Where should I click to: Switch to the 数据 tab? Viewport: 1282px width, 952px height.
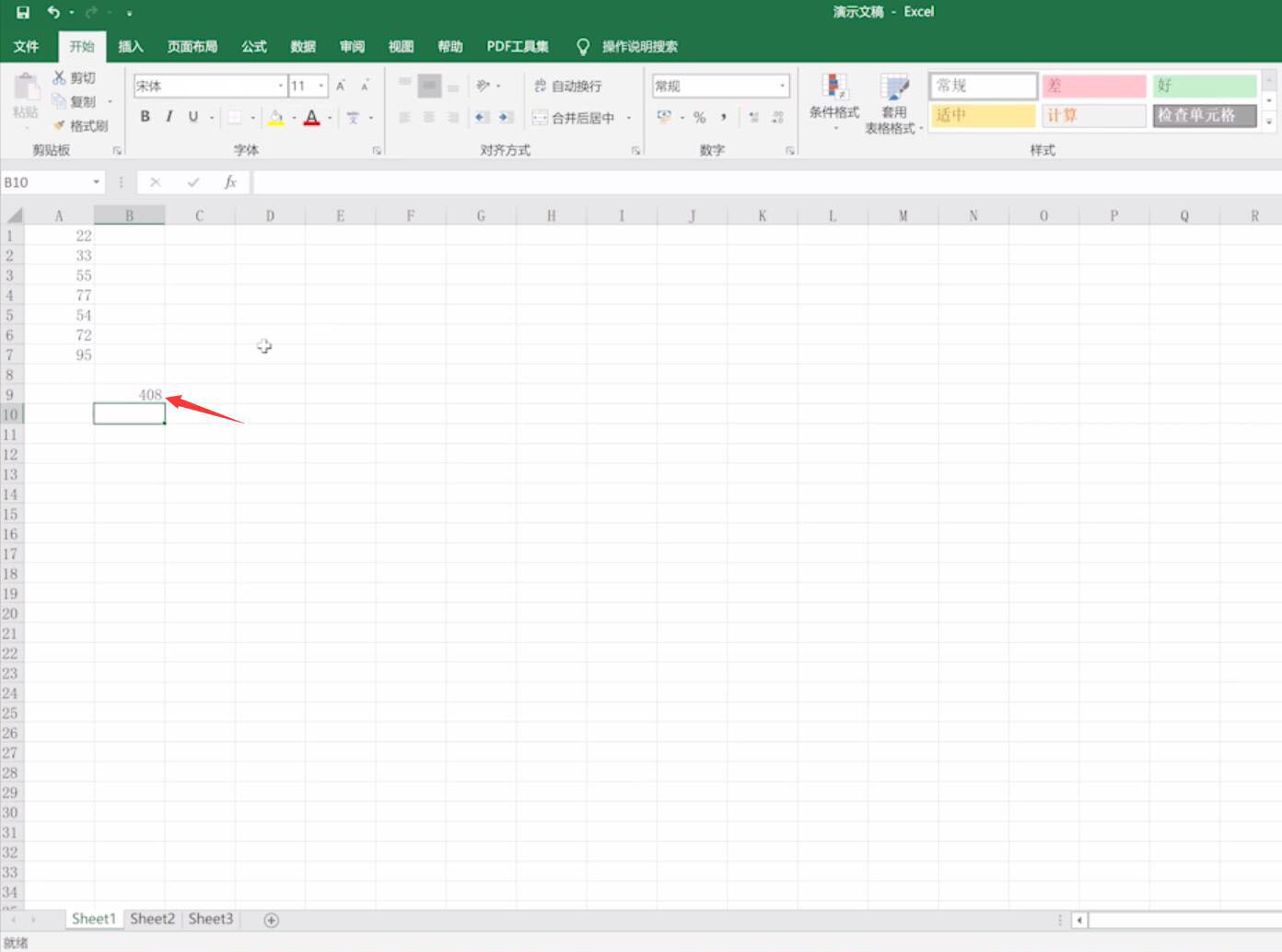tap(303, 46)
